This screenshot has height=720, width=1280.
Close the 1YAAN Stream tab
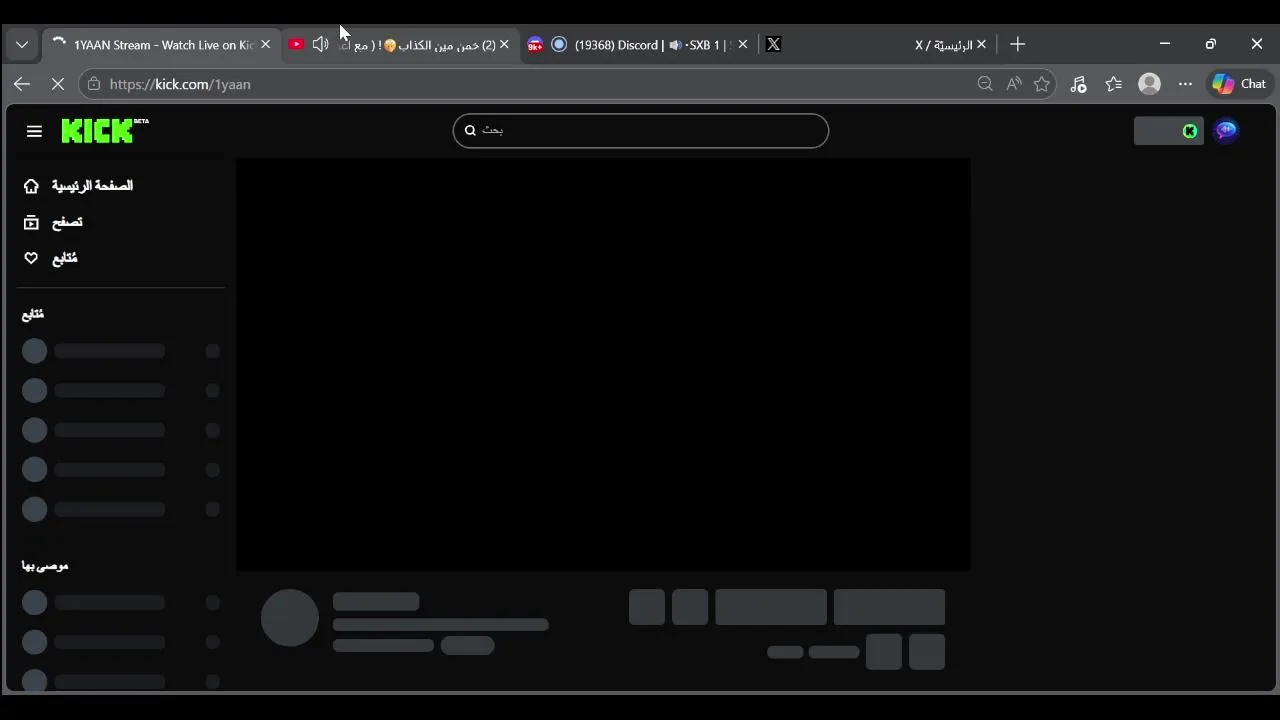(x=265, y=44)
